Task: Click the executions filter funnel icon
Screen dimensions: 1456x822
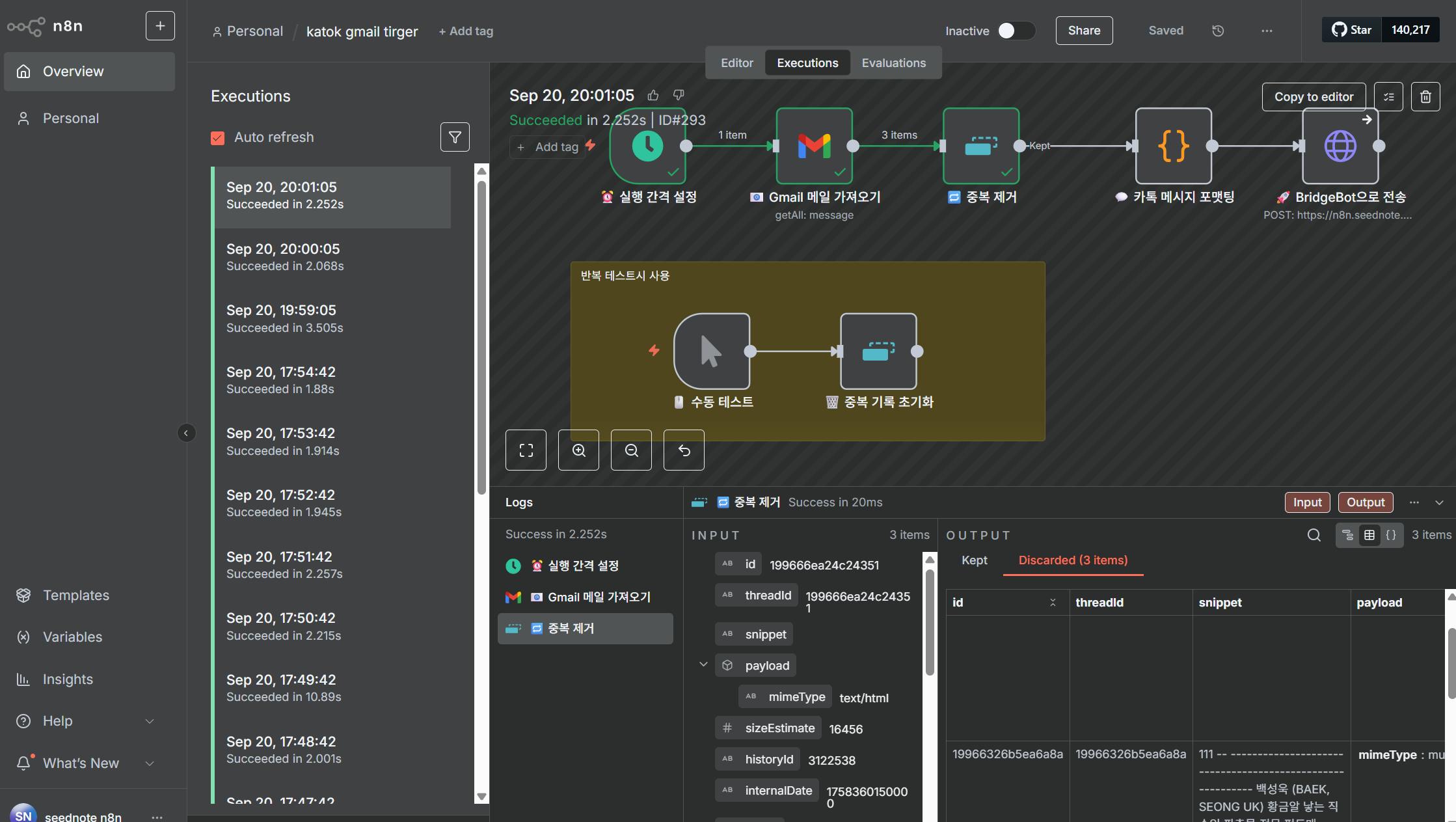Action: 455,137
